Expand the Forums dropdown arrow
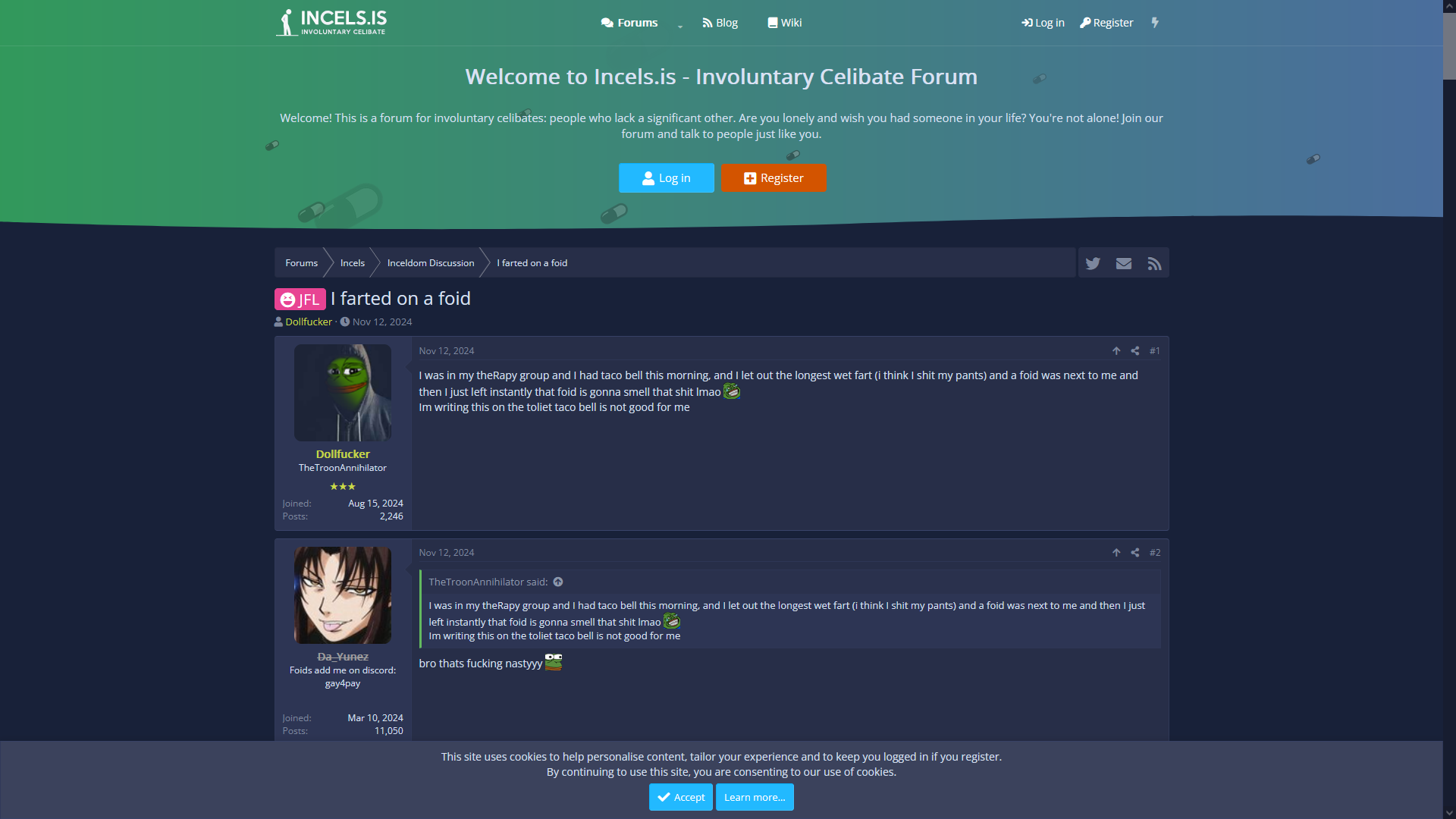The width and height of the screenshot is (1456, 819). [680, 25]
